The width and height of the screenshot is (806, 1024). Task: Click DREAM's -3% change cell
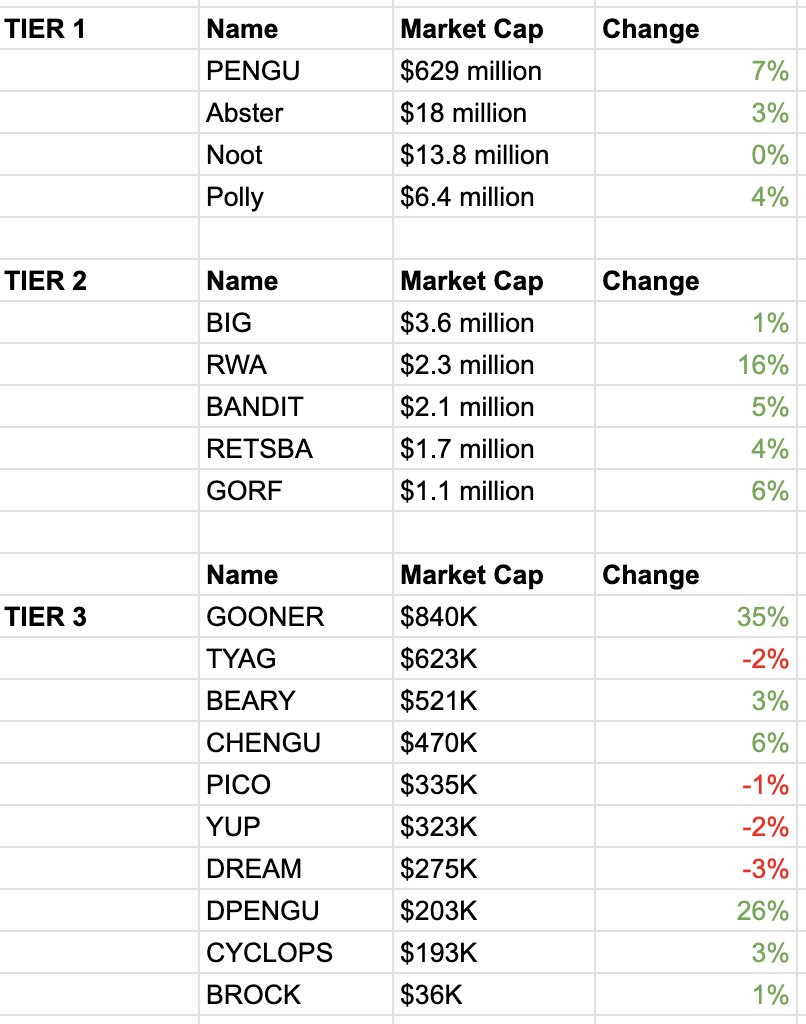696,869
